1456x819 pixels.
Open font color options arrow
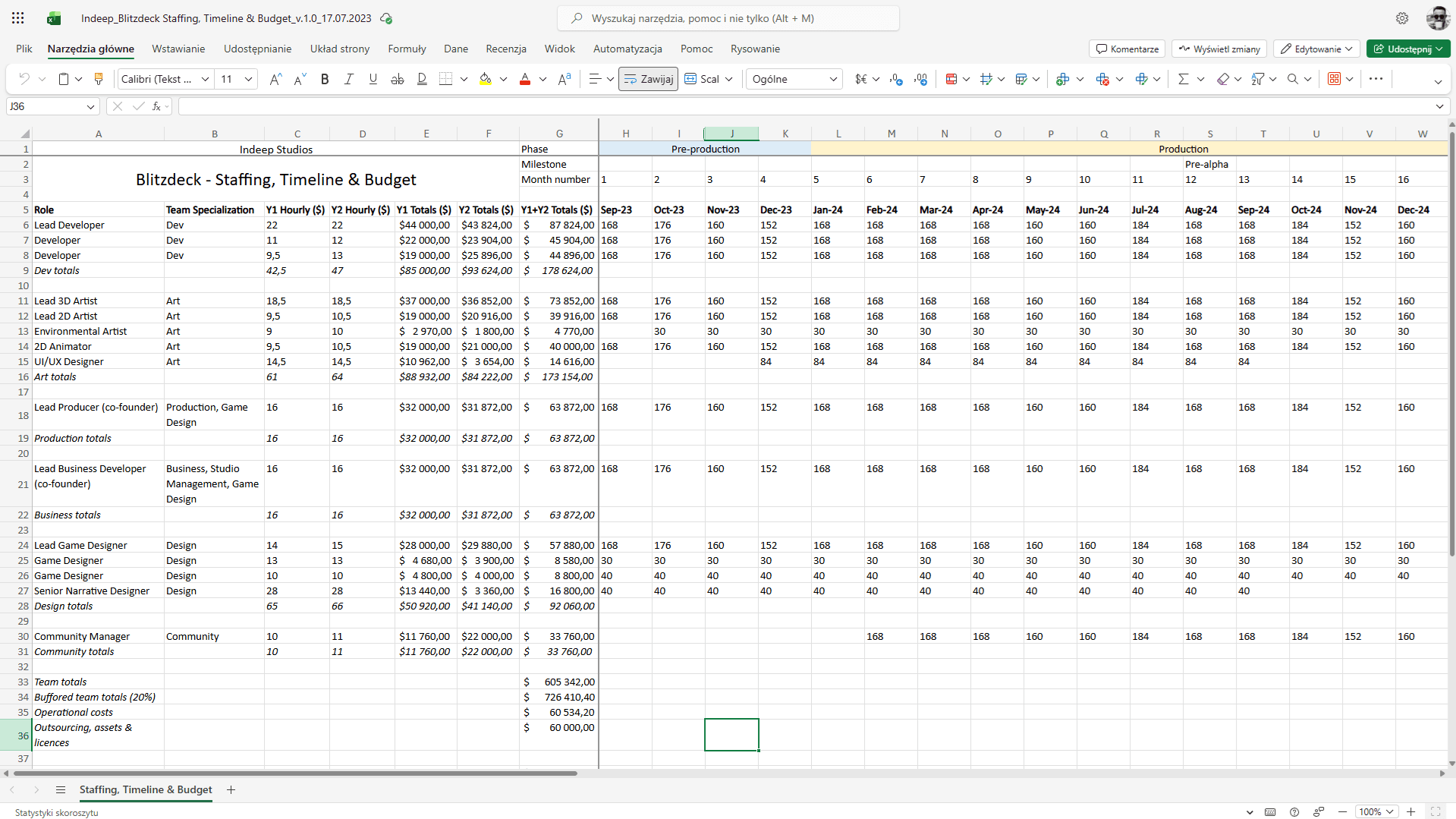point(542,79)
